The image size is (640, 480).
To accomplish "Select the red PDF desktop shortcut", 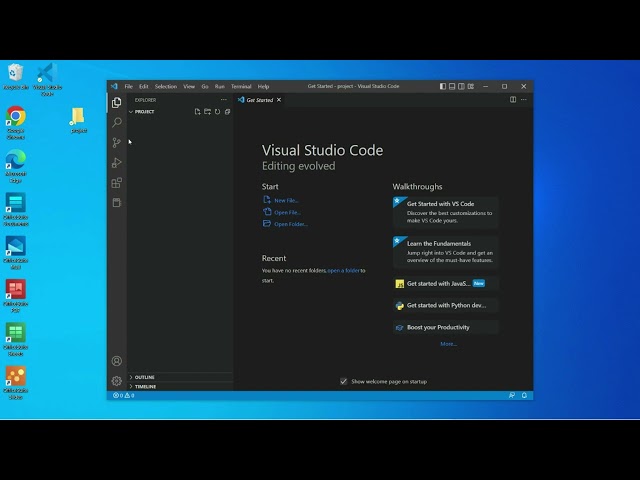I will pyautogui.click(x=16, y=296).
